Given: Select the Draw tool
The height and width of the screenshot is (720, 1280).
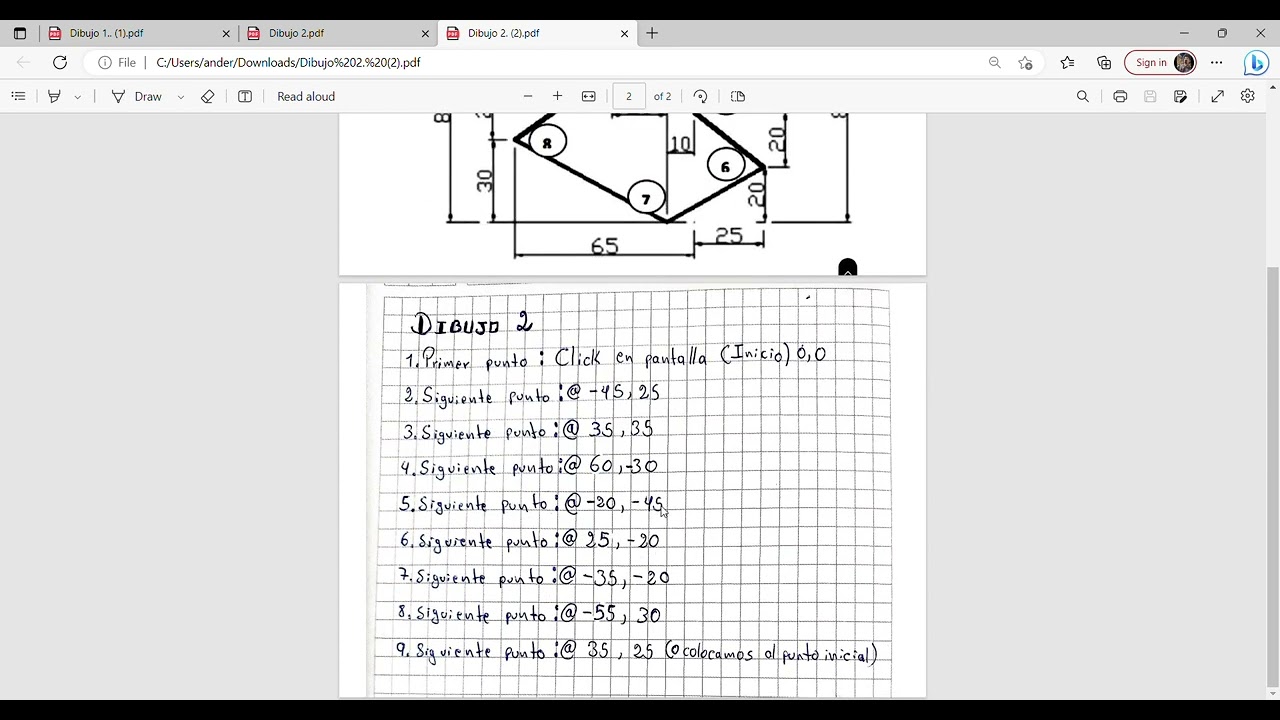Looking at the screenshot, I should [136, 96].
